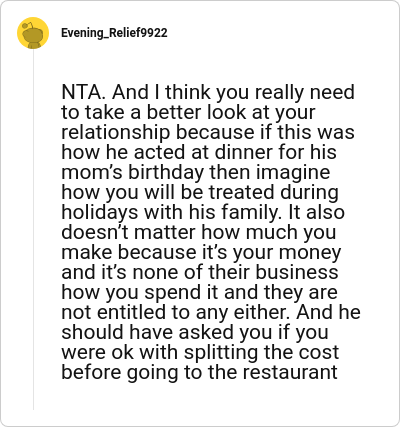The height and width of the screenshot is (427, 400).
Task: Click the line "doesn't matter how much you"
Action: pyautogui.click(x=199, y=232)
